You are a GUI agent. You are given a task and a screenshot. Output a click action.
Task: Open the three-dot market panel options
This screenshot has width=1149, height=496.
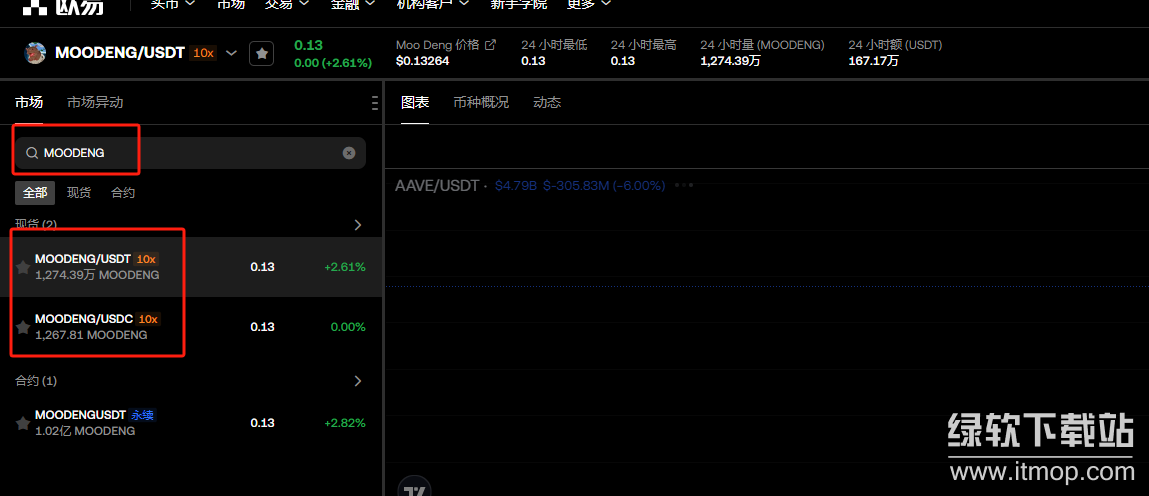tap(374, 103)
